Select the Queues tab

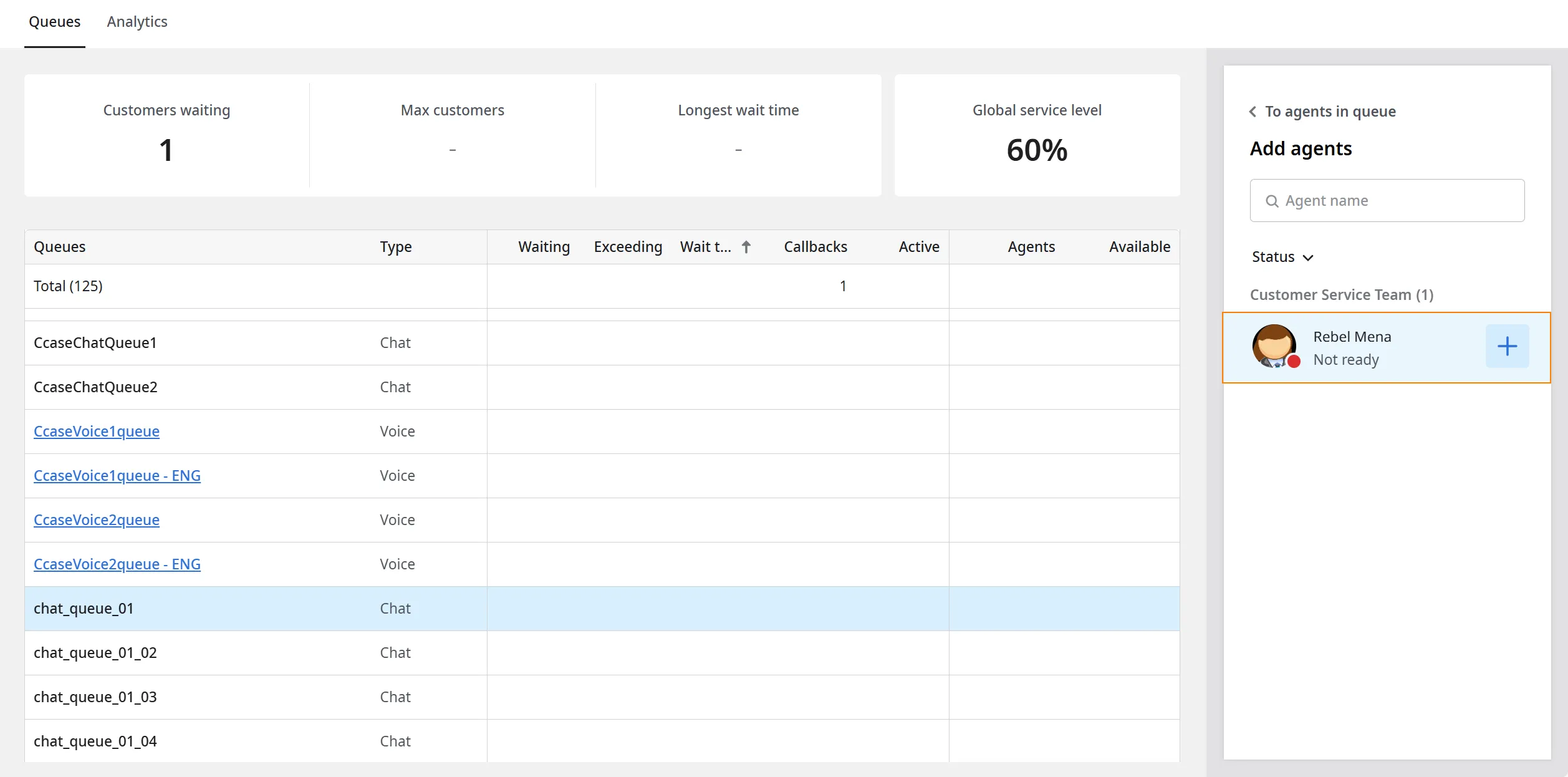[55, 22]
